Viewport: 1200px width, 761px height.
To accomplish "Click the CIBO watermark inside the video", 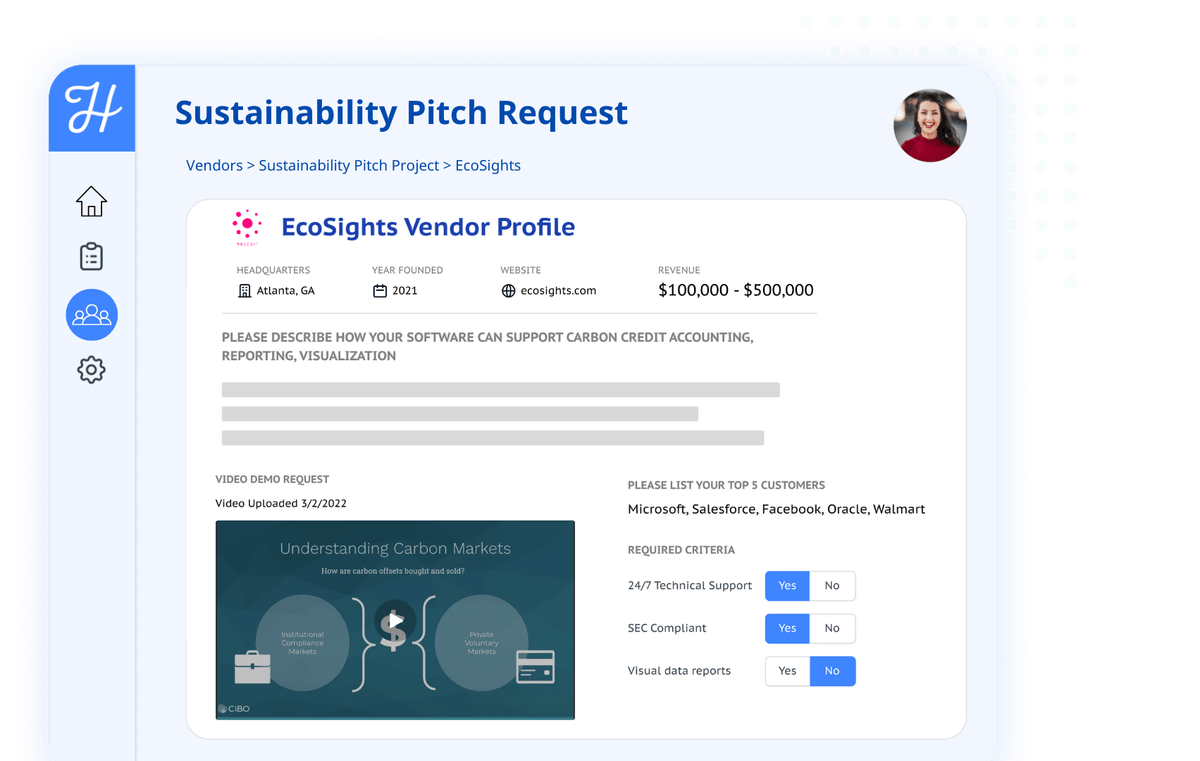I will tap(232, 707).
